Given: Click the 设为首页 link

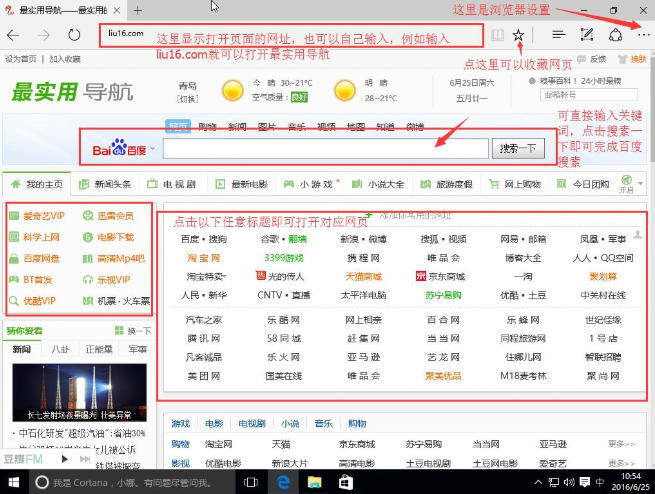Looking at the screenshot, I should (21, 59).
